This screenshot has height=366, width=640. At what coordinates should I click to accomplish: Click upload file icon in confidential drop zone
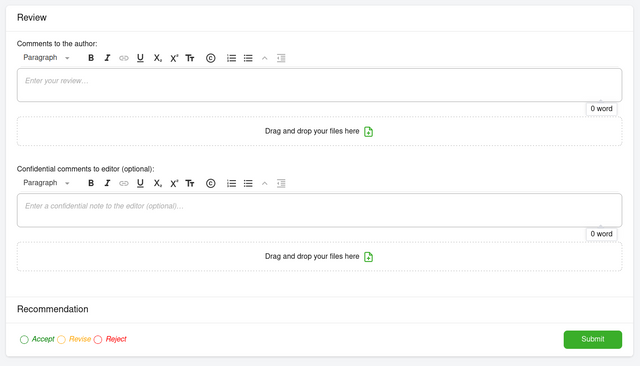369,257
